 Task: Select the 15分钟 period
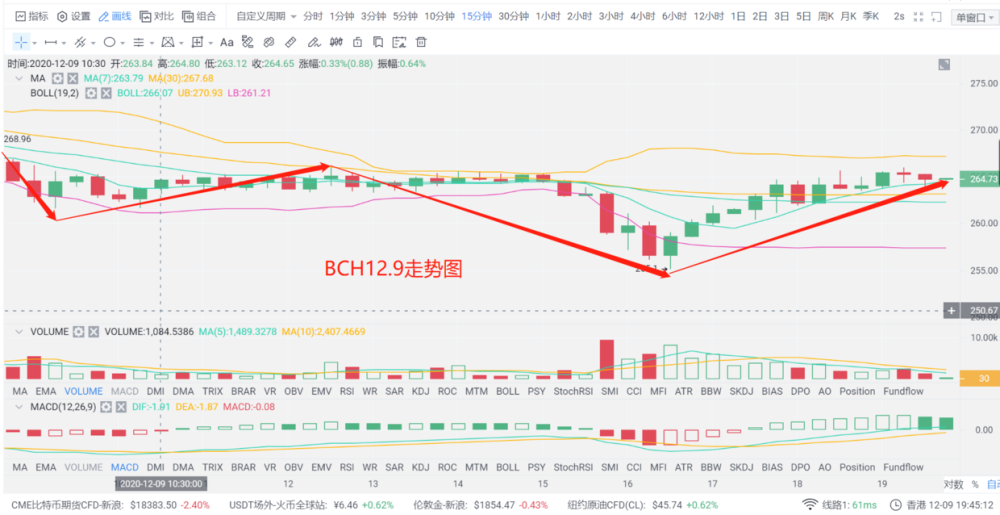477,16
